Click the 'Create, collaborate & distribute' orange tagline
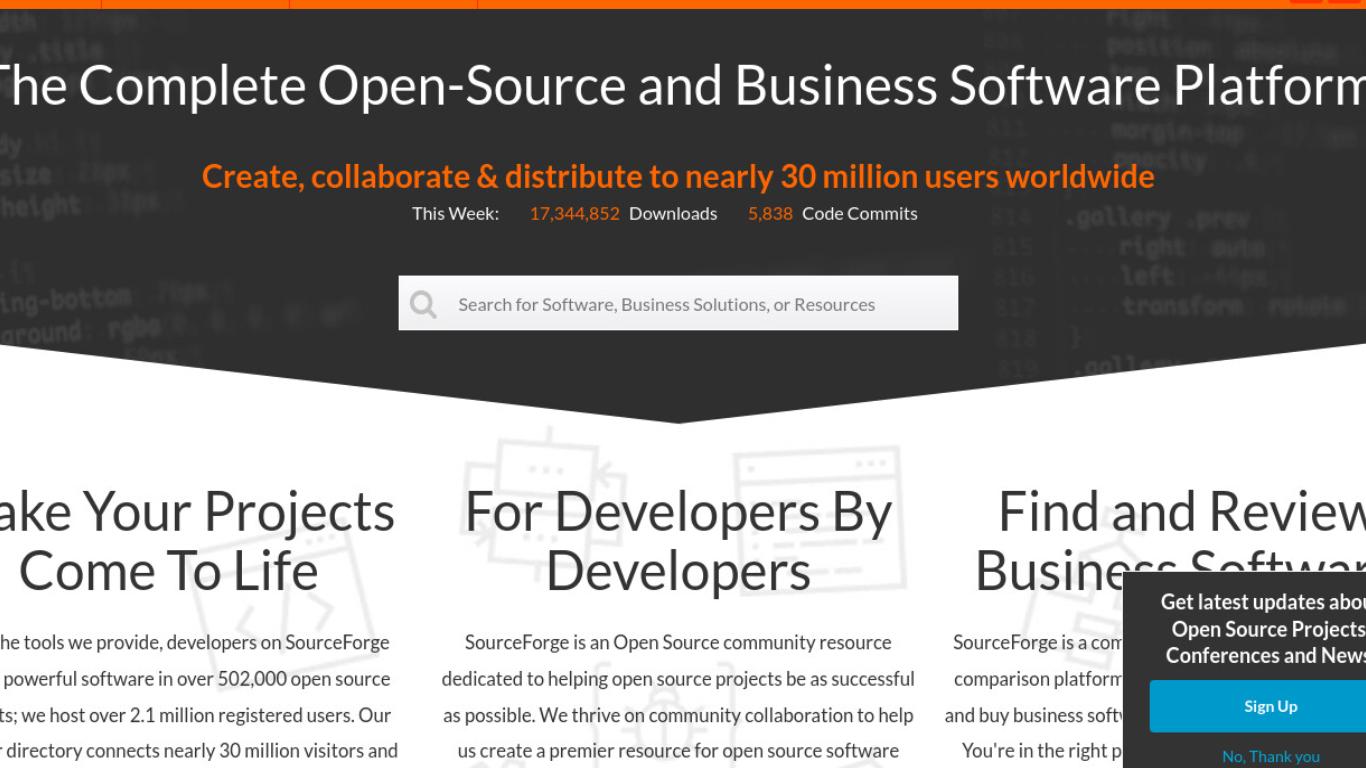 [x=678, y=176]
